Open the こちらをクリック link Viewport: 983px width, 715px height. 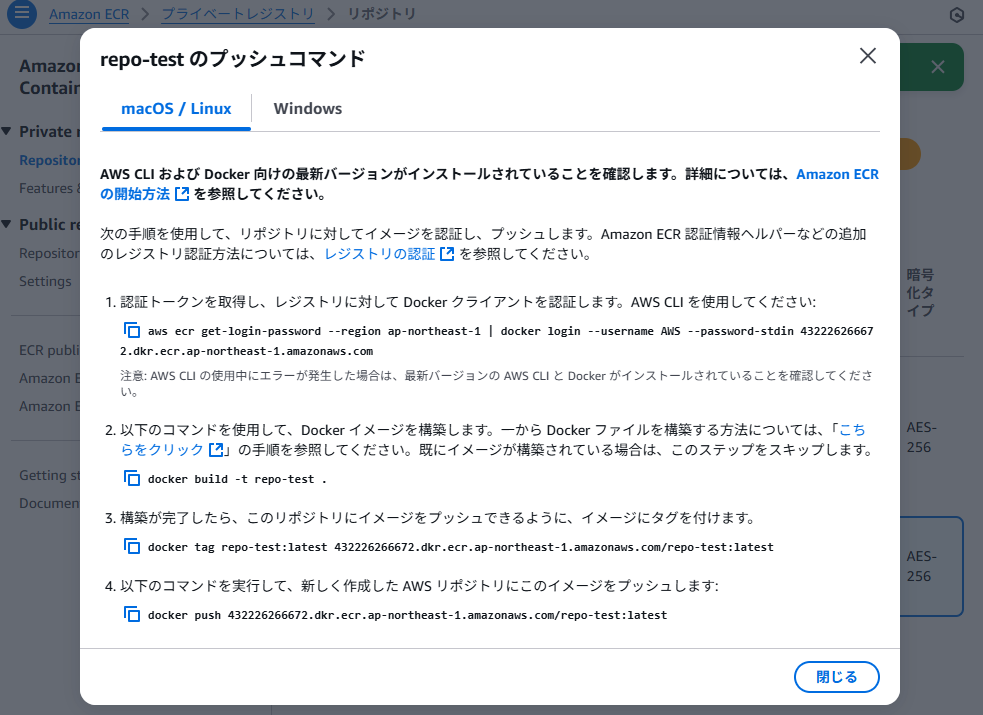852,430
